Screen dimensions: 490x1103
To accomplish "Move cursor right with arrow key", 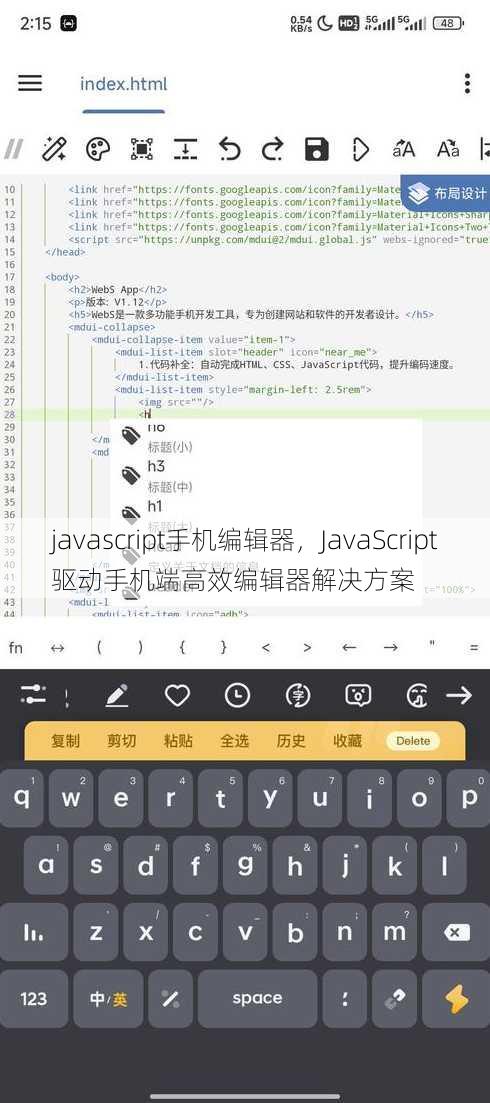I will click(390, 647).
